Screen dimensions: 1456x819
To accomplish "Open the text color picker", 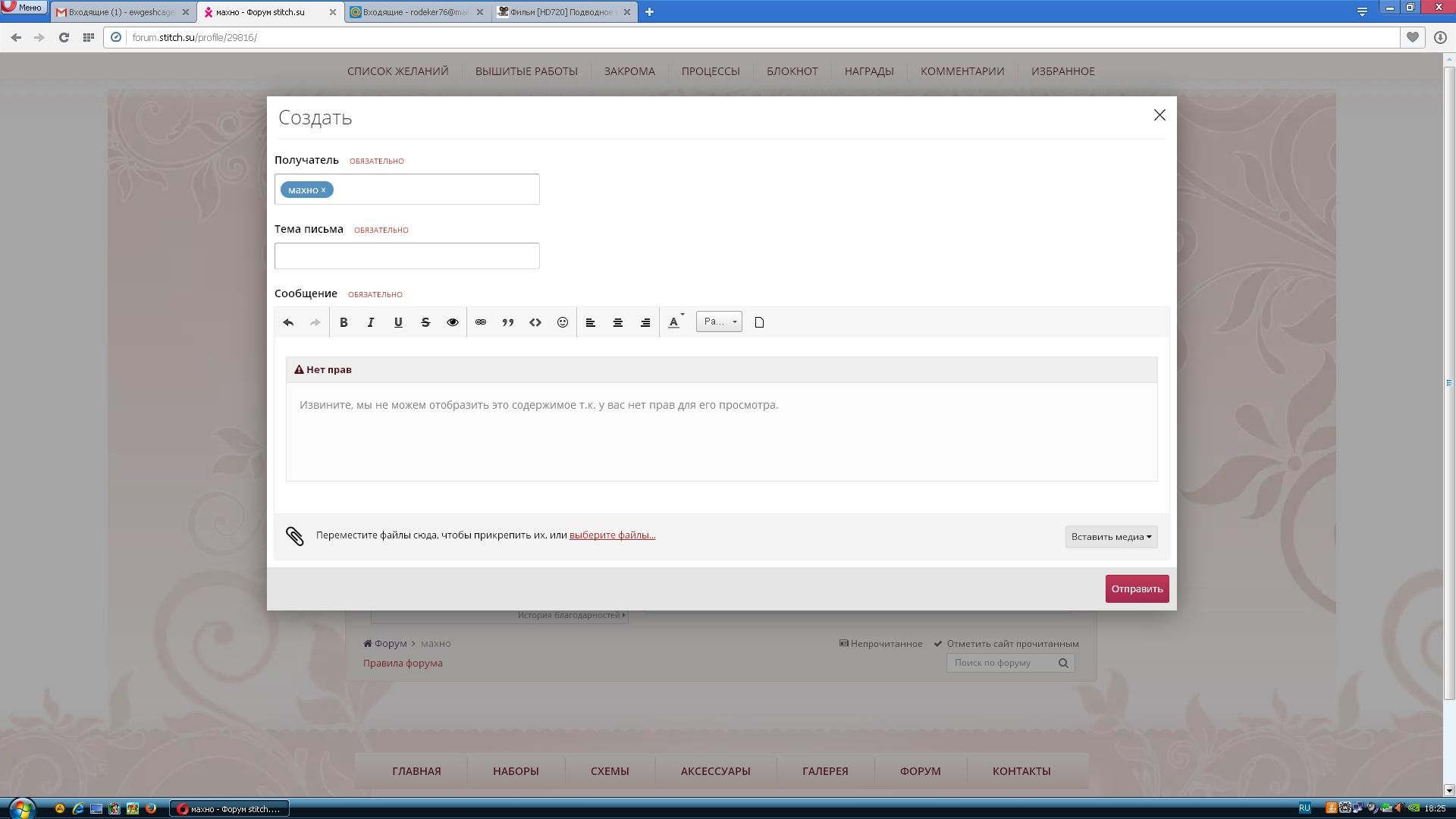I will [674, 322].
